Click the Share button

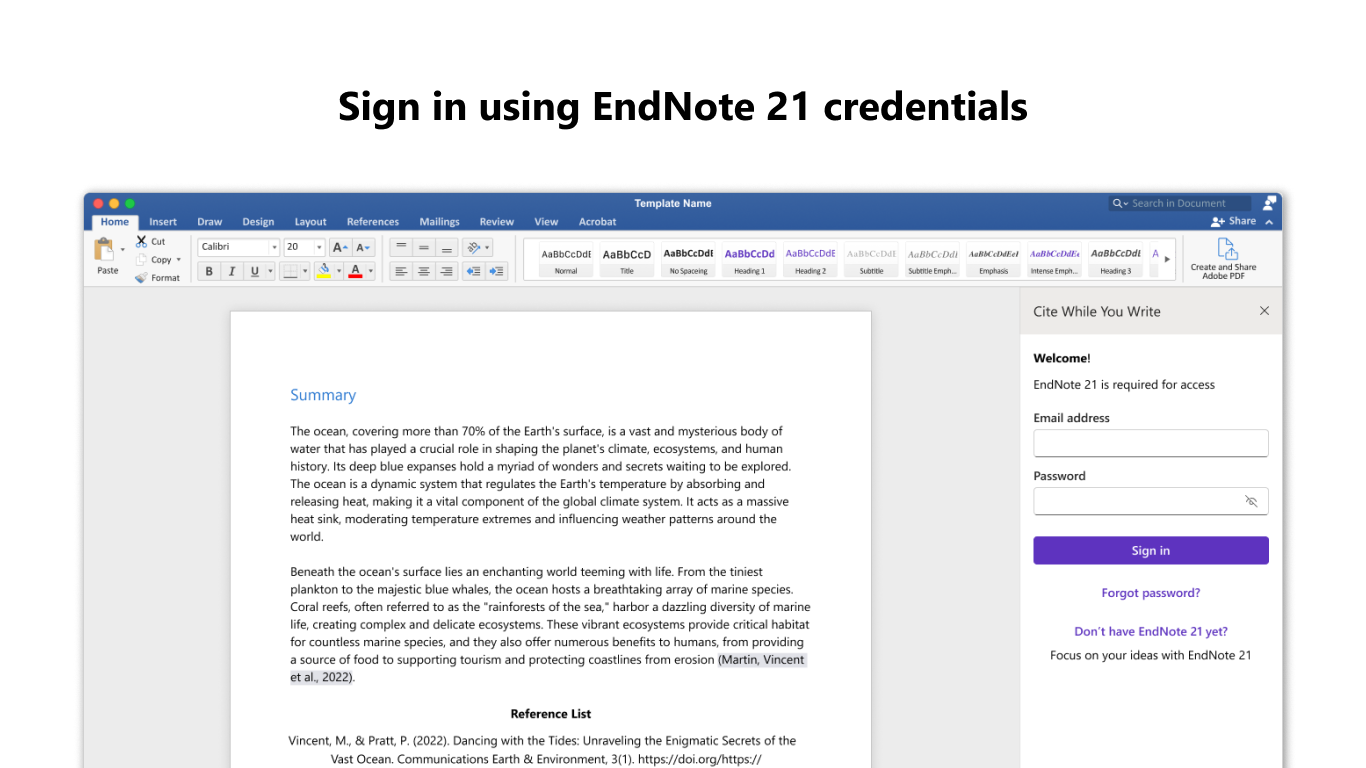pos(1233,221)
